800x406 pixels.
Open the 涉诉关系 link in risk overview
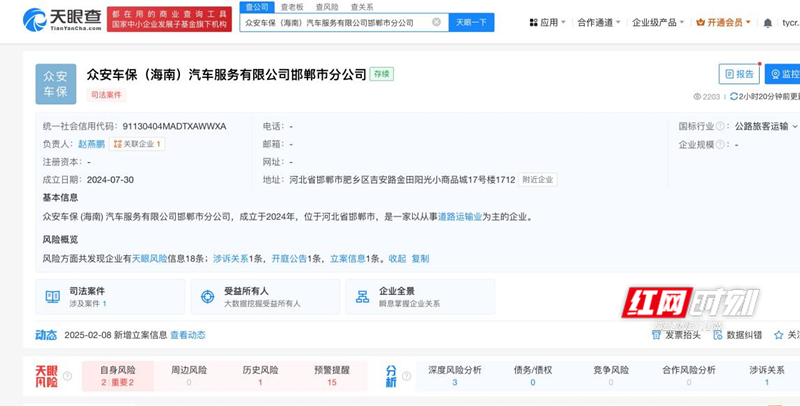[231, 259]
